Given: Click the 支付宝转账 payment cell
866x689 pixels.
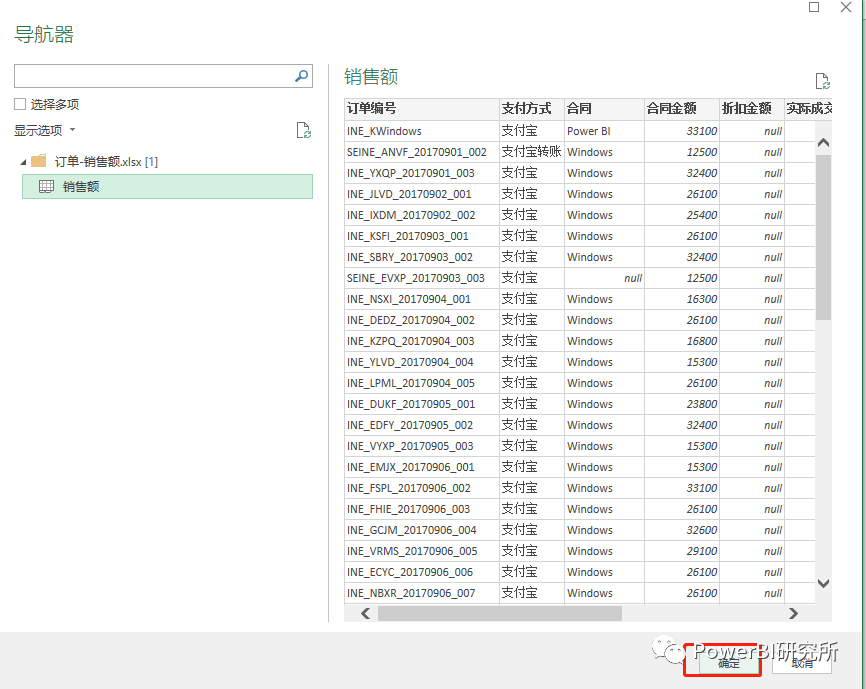Looking at the screenshot, I should click(532, 152).
